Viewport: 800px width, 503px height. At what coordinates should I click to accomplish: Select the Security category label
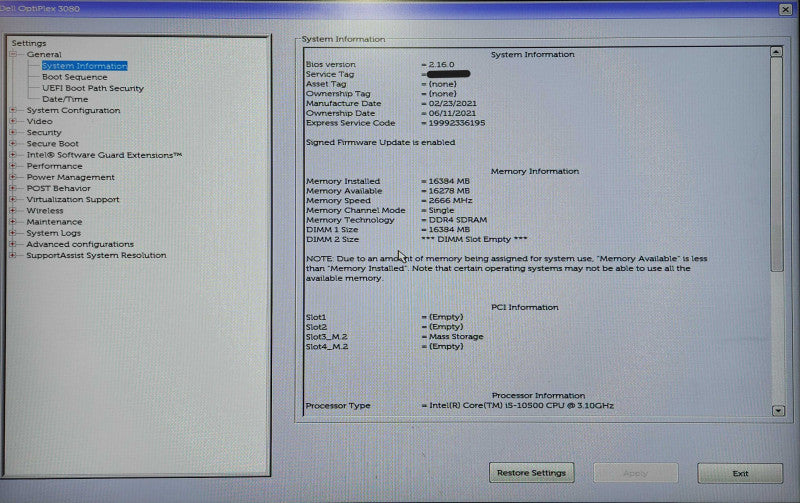coord(44,133)
